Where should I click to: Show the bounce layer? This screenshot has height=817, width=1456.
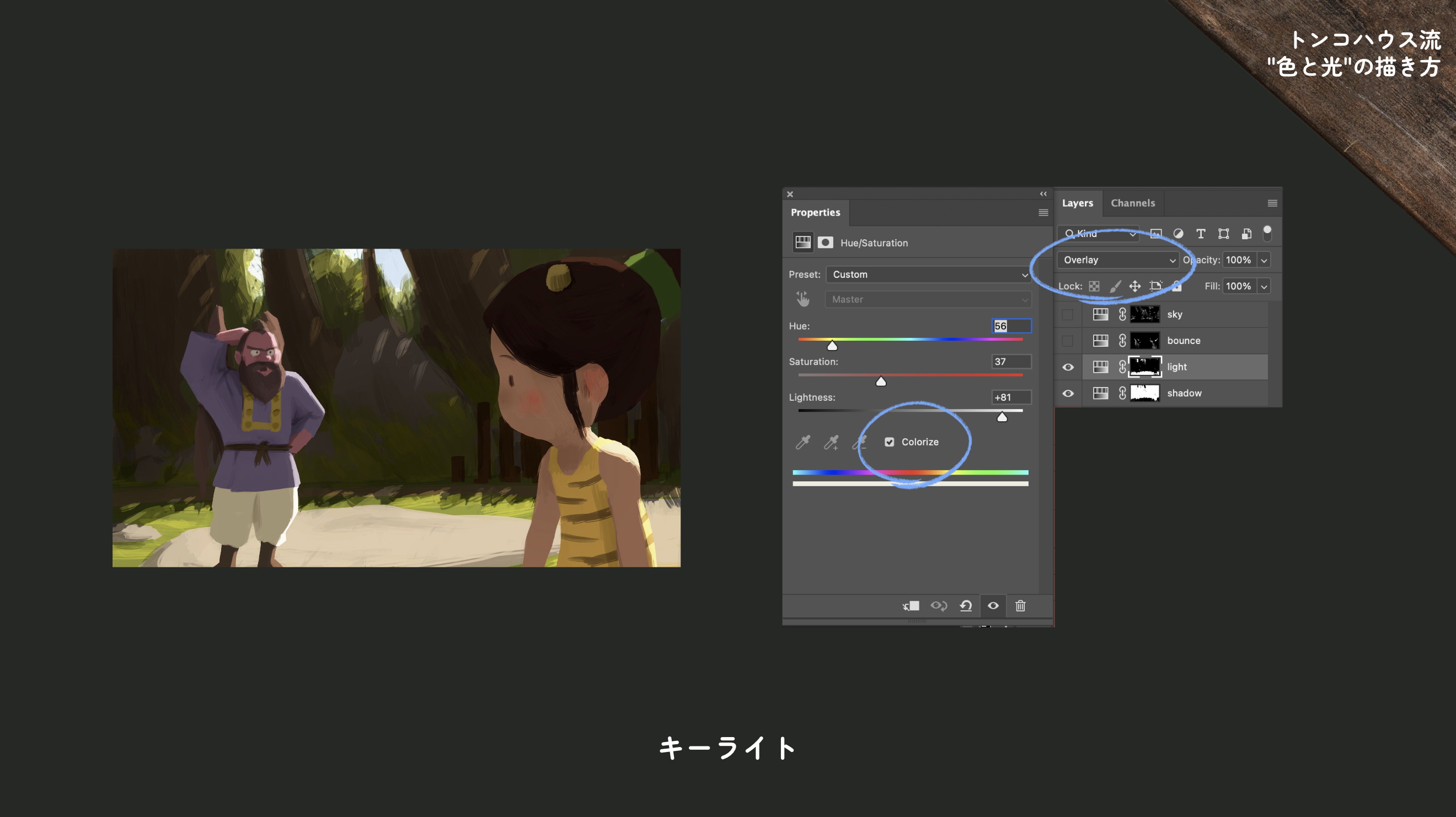(1068, 340)
